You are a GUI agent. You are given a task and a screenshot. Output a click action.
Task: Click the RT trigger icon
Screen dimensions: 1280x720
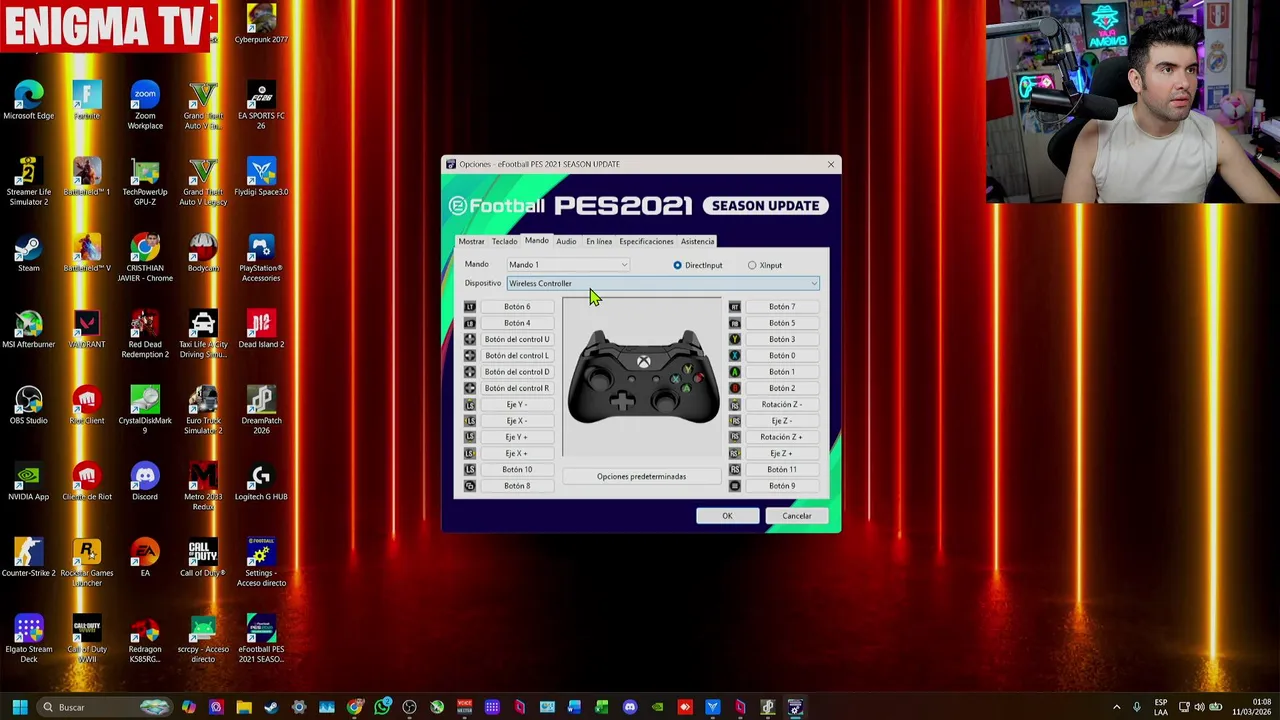[735, 307]
